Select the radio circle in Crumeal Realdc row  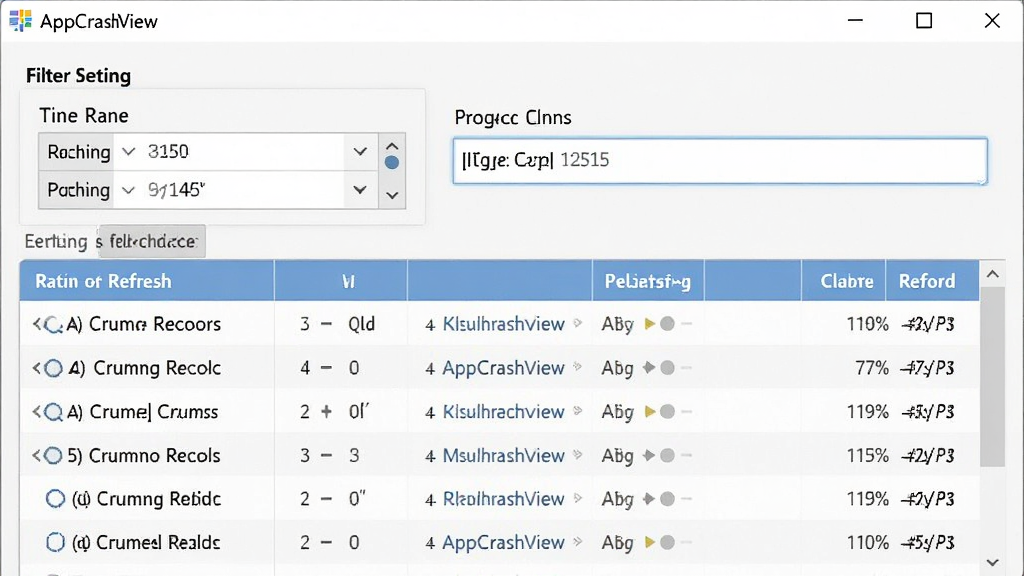coord(56,542)
